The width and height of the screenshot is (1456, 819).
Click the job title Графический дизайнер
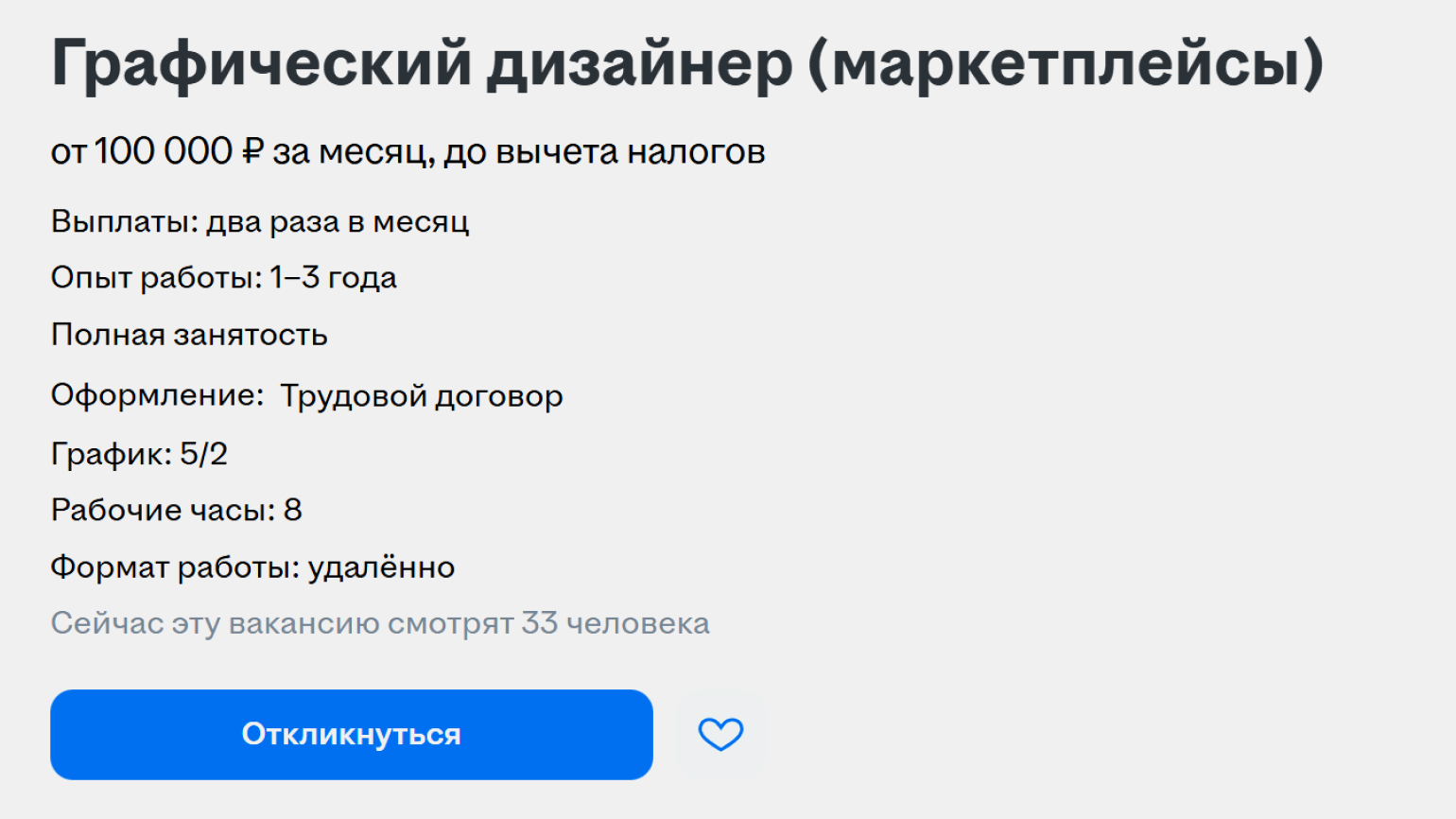click(x=421, y=64)
